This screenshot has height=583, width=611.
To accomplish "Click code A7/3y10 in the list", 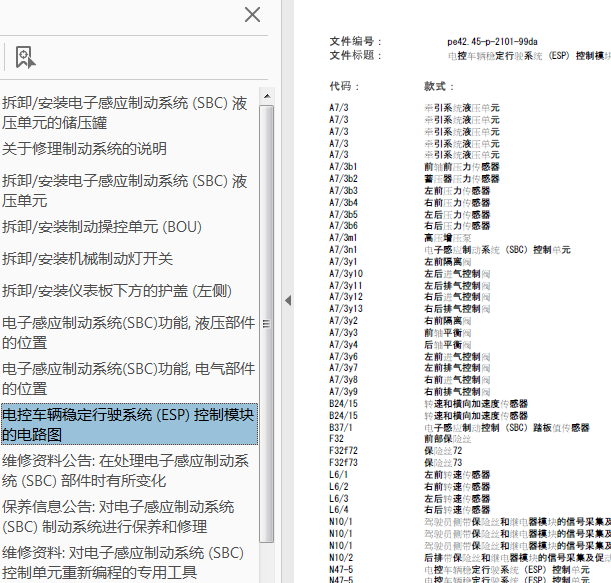I will [x=346, y=274].
